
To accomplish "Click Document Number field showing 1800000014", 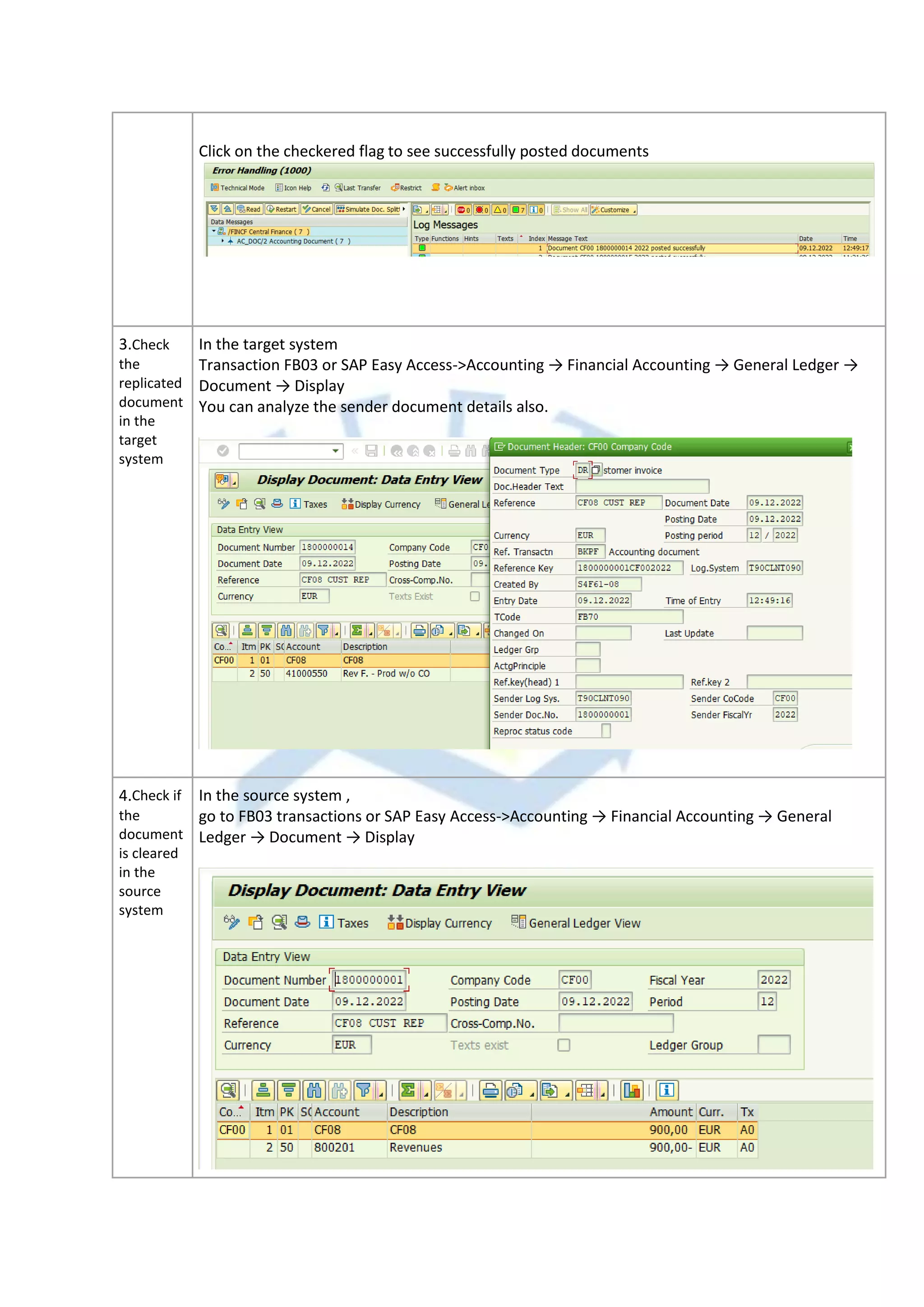I will click(x=327, y=547).
